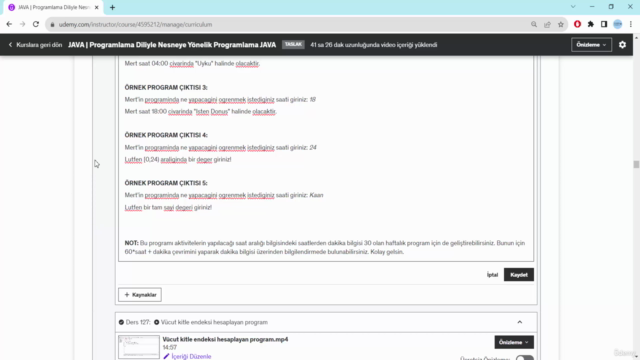
Task: Open the lecture video thumbnail
Action: pos(139,347)
